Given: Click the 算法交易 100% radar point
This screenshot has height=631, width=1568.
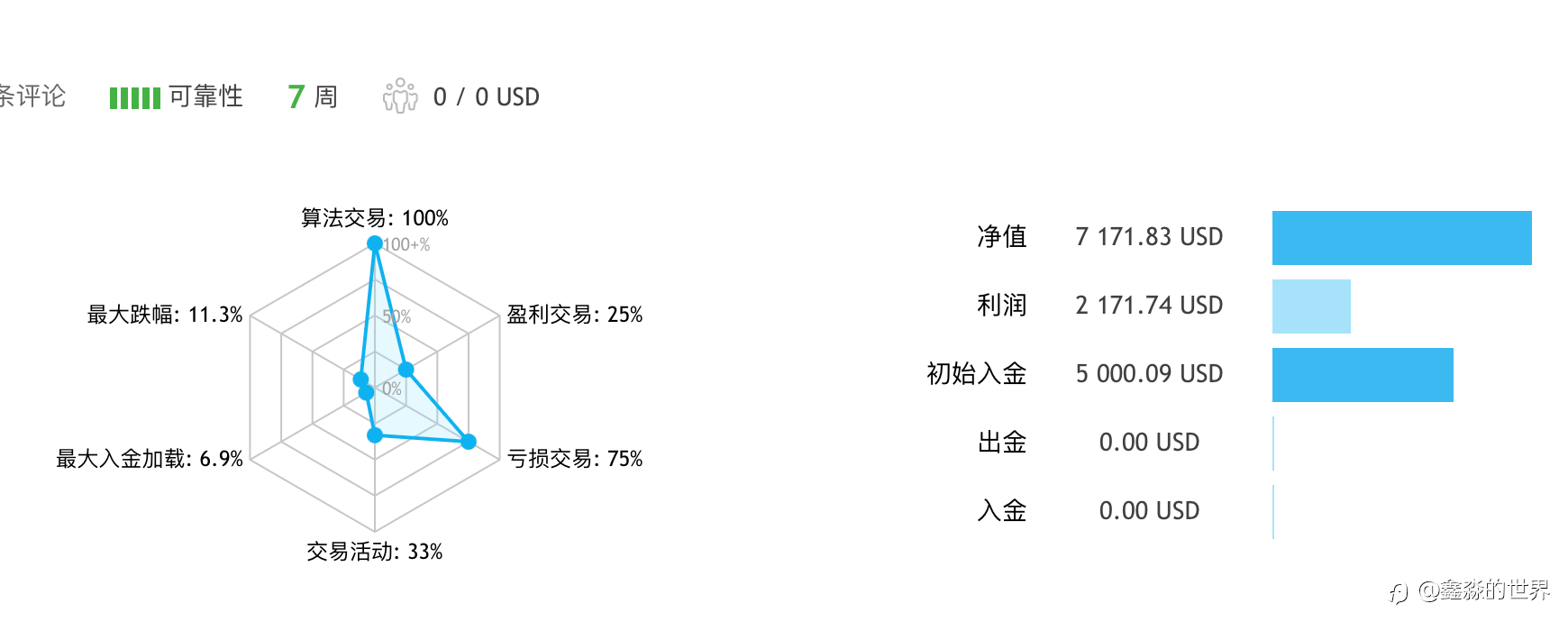Looking at the screenshot, I should [x=374, y=243].
